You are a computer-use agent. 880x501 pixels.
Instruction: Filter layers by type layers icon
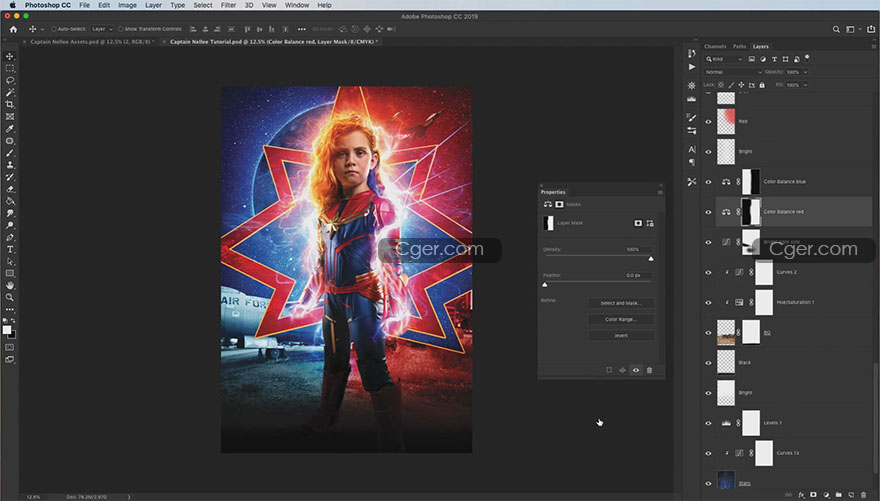774,59
